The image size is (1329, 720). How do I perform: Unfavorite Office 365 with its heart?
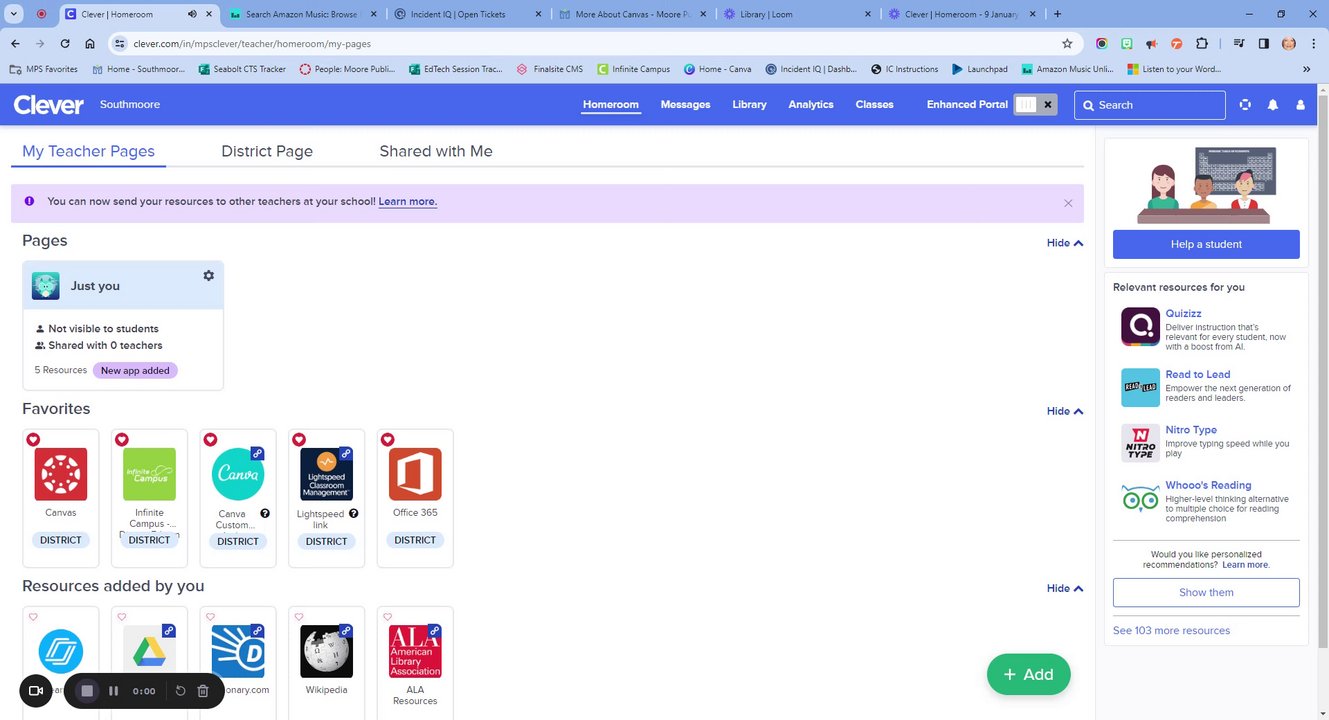point(387,440)
